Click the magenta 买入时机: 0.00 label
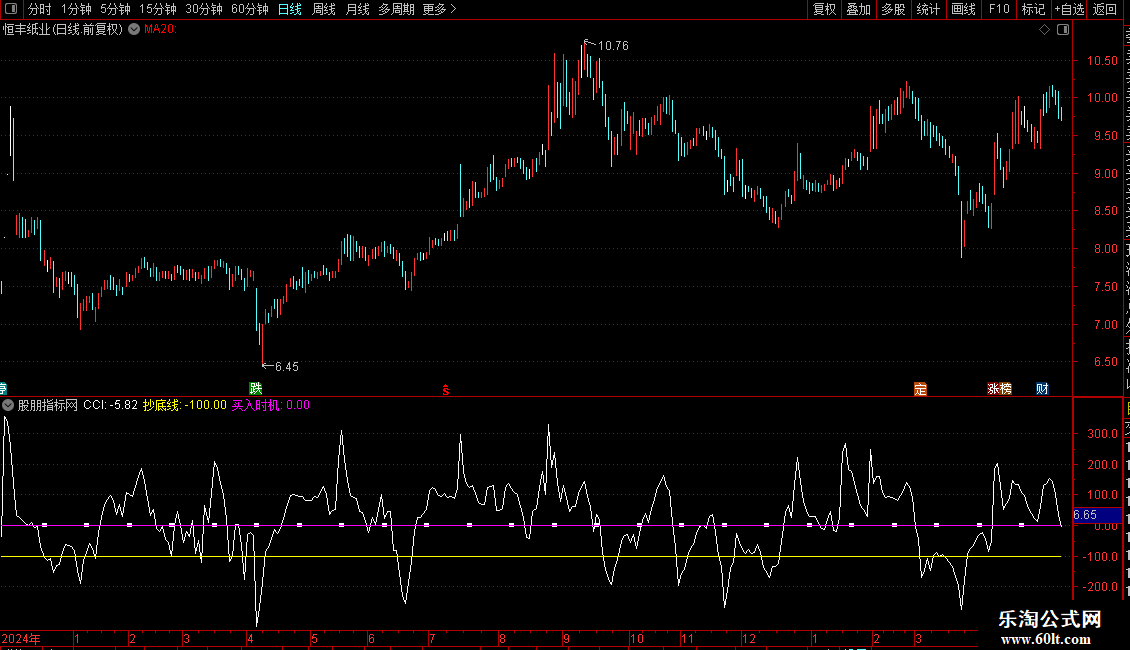This screenshot has width=1130, height=650. [x=271, y=405]
